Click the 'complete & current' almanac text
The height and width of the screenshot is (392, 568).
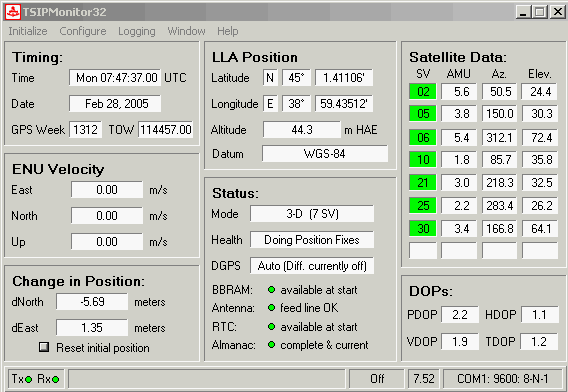tap(324, 345)
